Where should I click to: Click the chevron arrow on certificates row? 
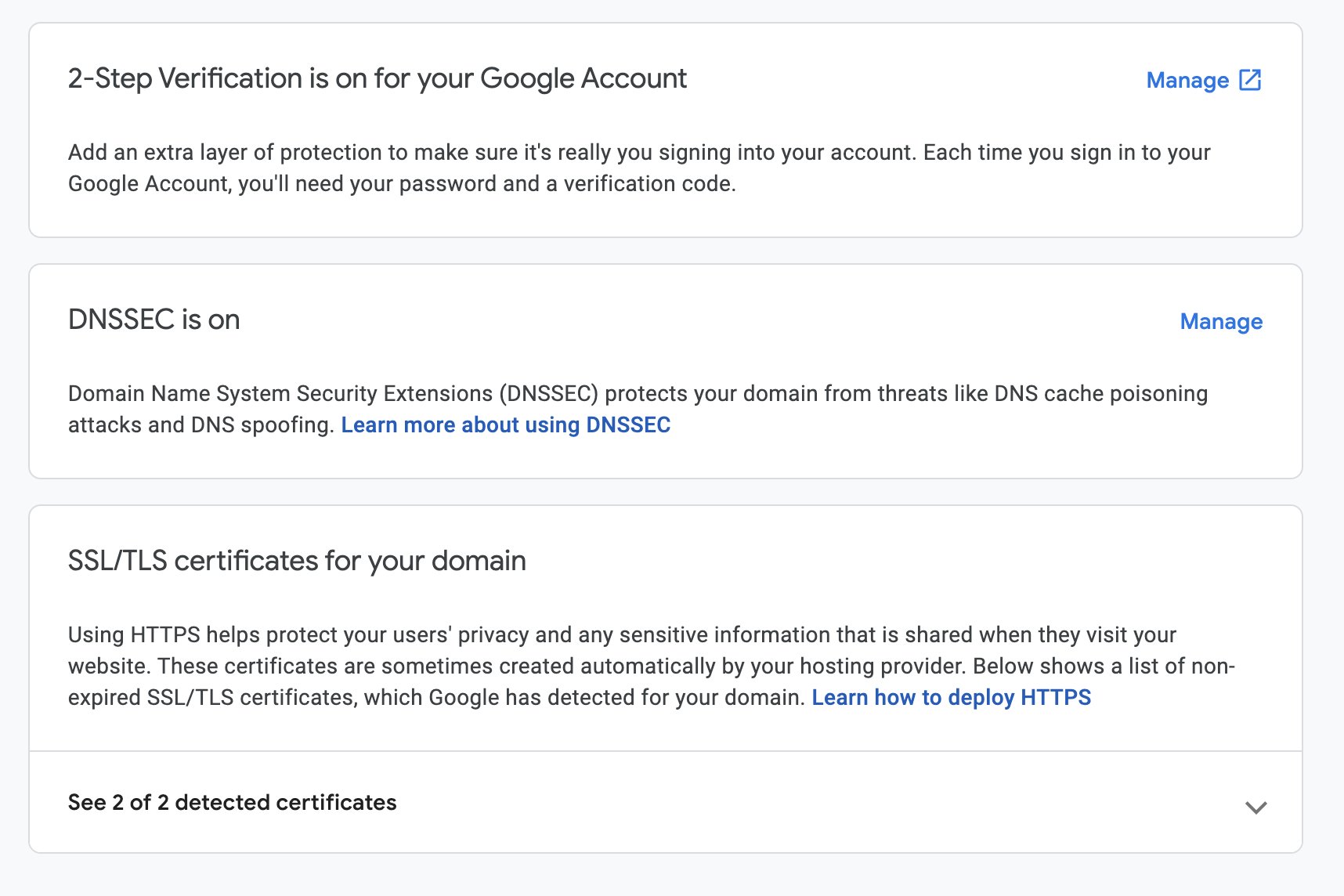pyautogui.click(x=1255, y=807)
